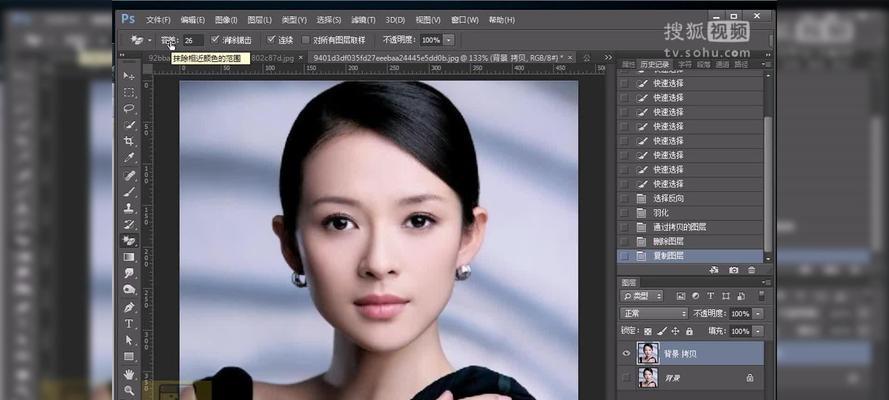Click the 容差 tolerance input field
This screenshot has height=400, width=889.
coord(192,40)
